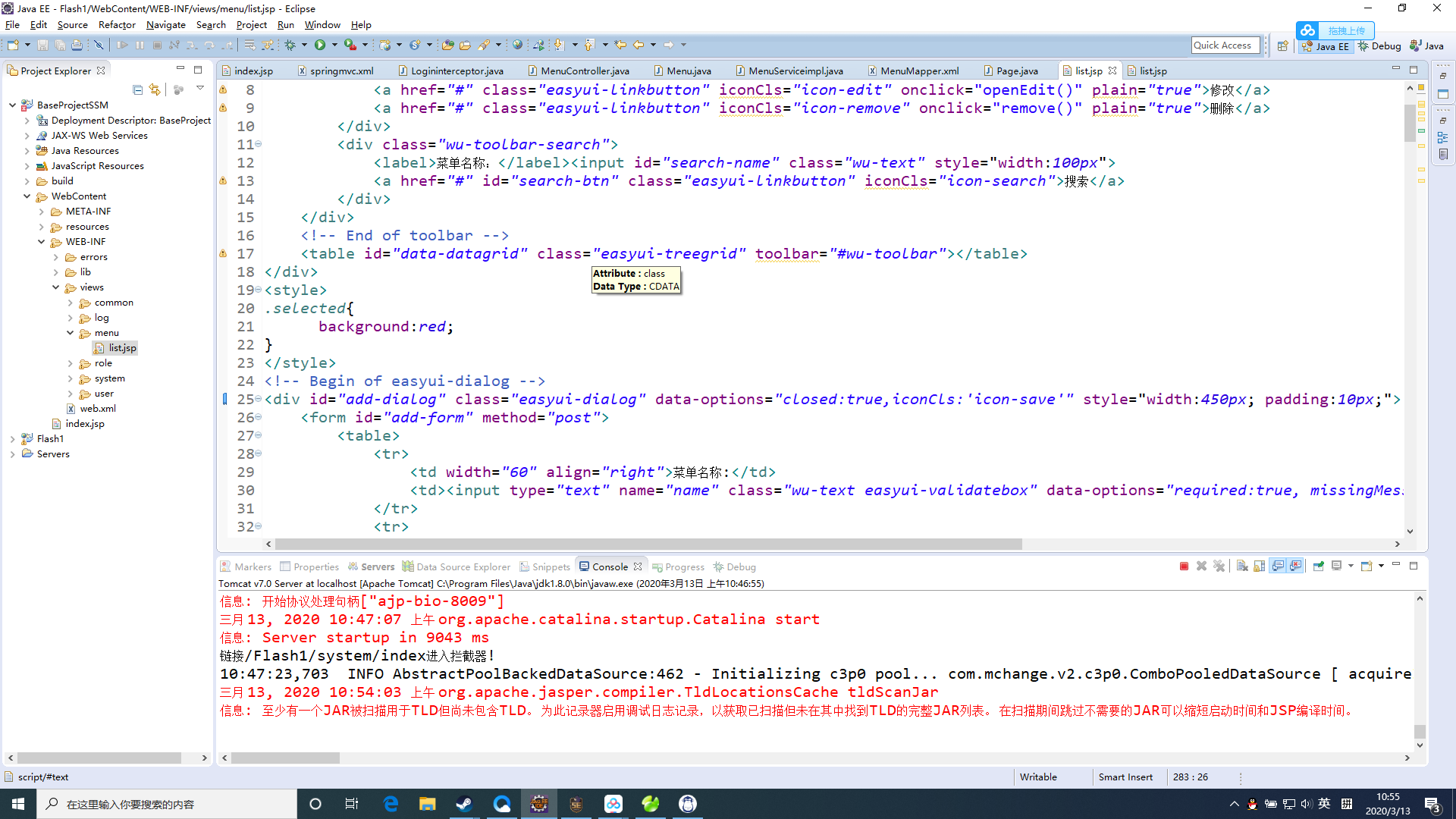Click the Open Console icon
Viewport: 1456px width, 819px height.
1367,566
